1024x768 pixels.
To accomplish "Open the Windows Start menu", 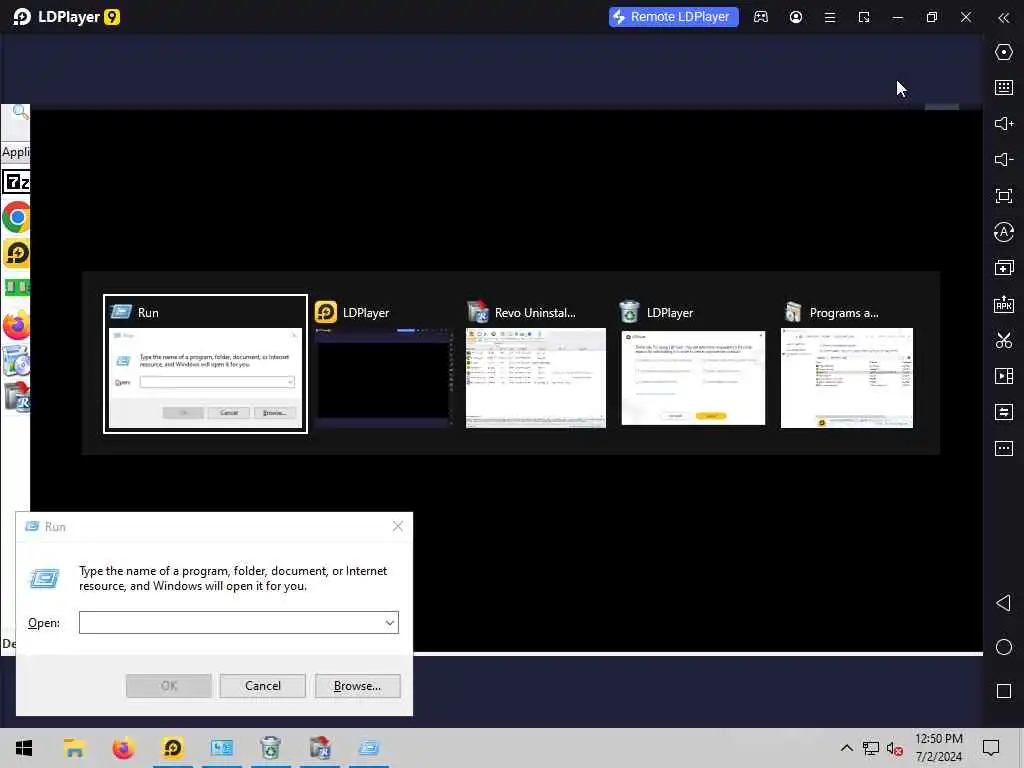I will coord(24,748).
